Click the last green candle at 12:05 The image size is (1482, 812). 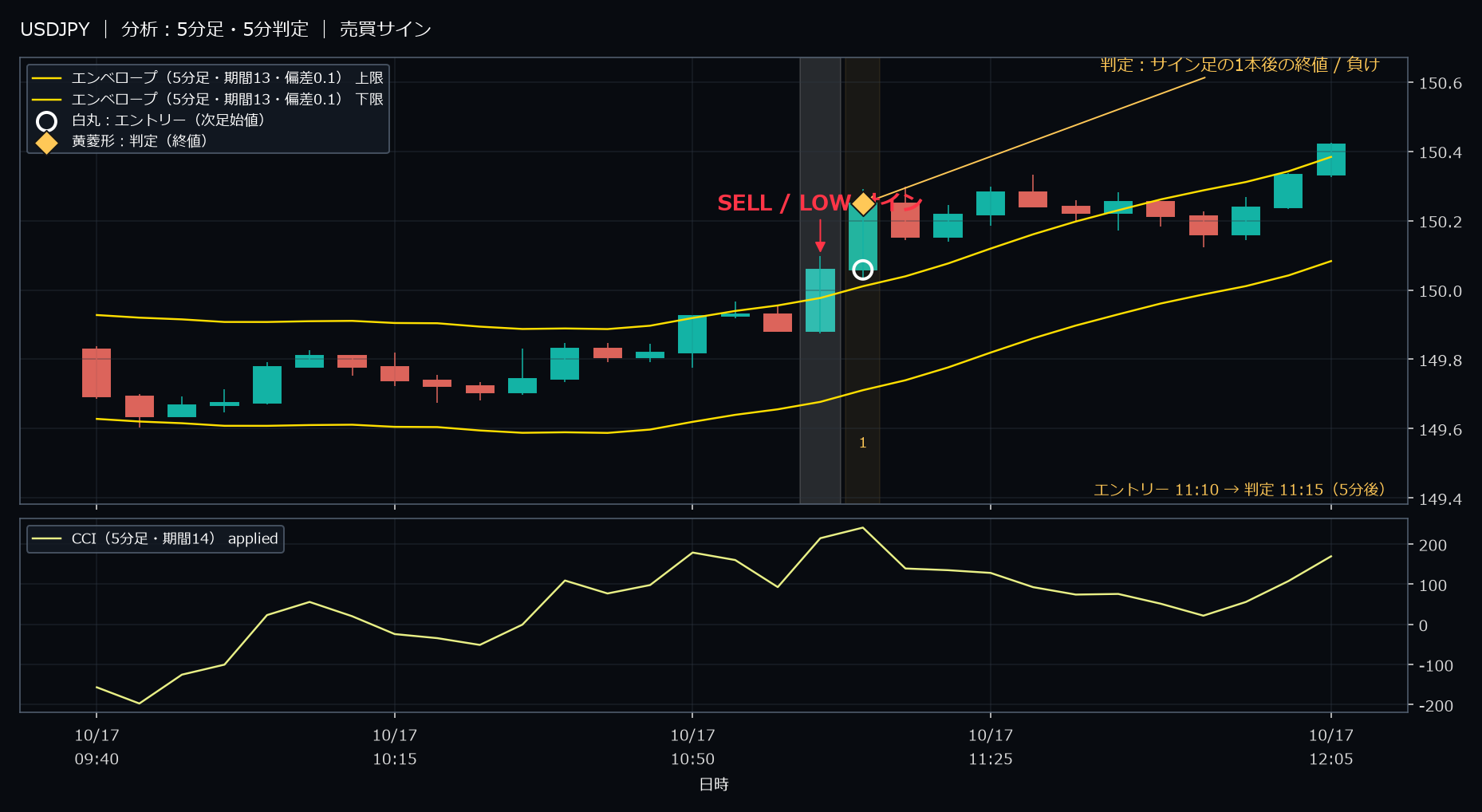pos(1331,160)
